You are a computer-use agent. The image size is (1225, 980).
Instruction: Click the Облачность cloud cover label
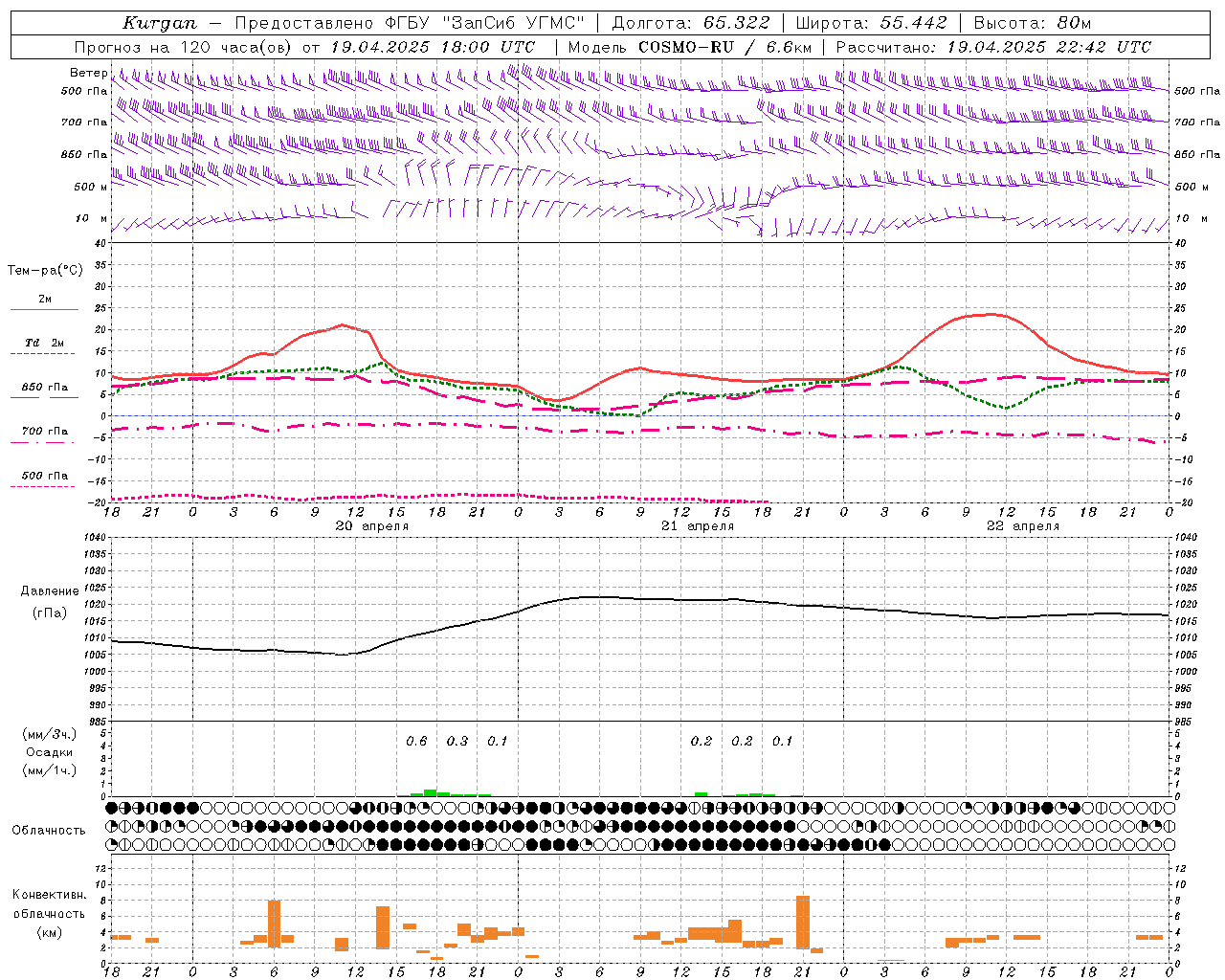(49, 830)
